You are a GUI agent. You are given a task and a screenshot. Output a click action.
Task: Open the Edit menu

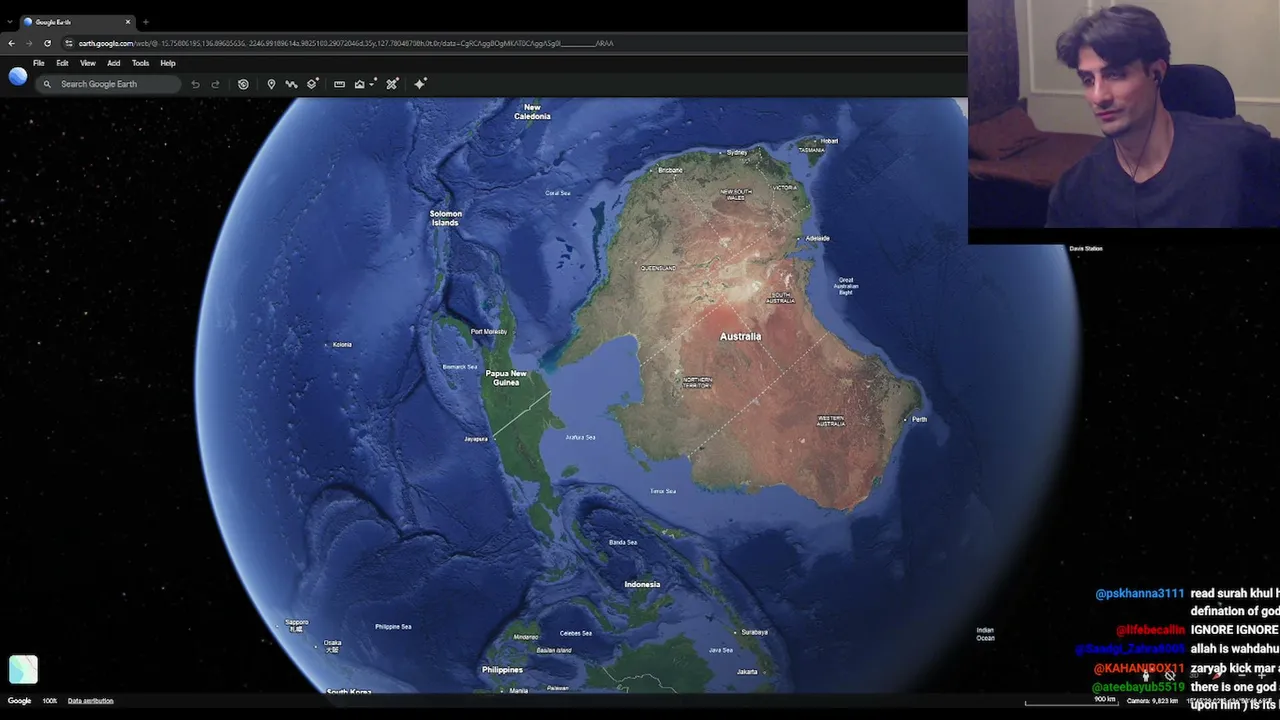(62, 63)
